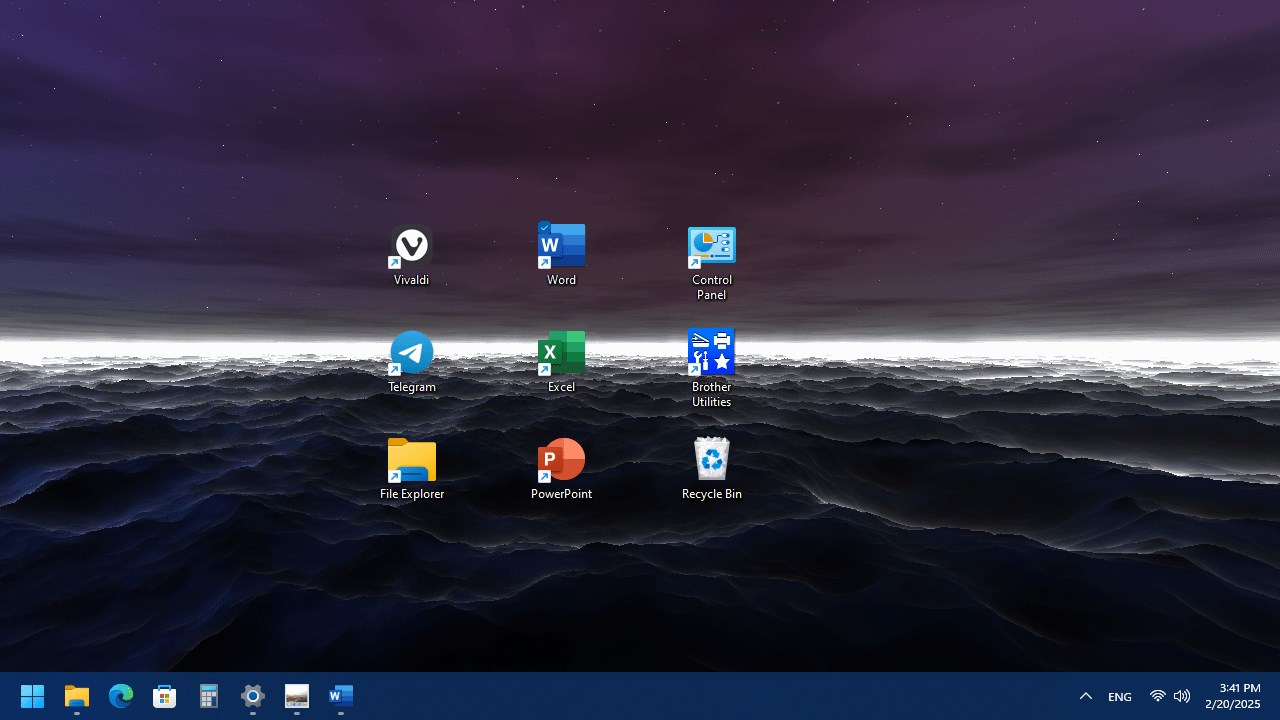Open Microsoft Store from the taskbar
Viewport: 1280px width, 720px height.
click(x=165, y=696)
